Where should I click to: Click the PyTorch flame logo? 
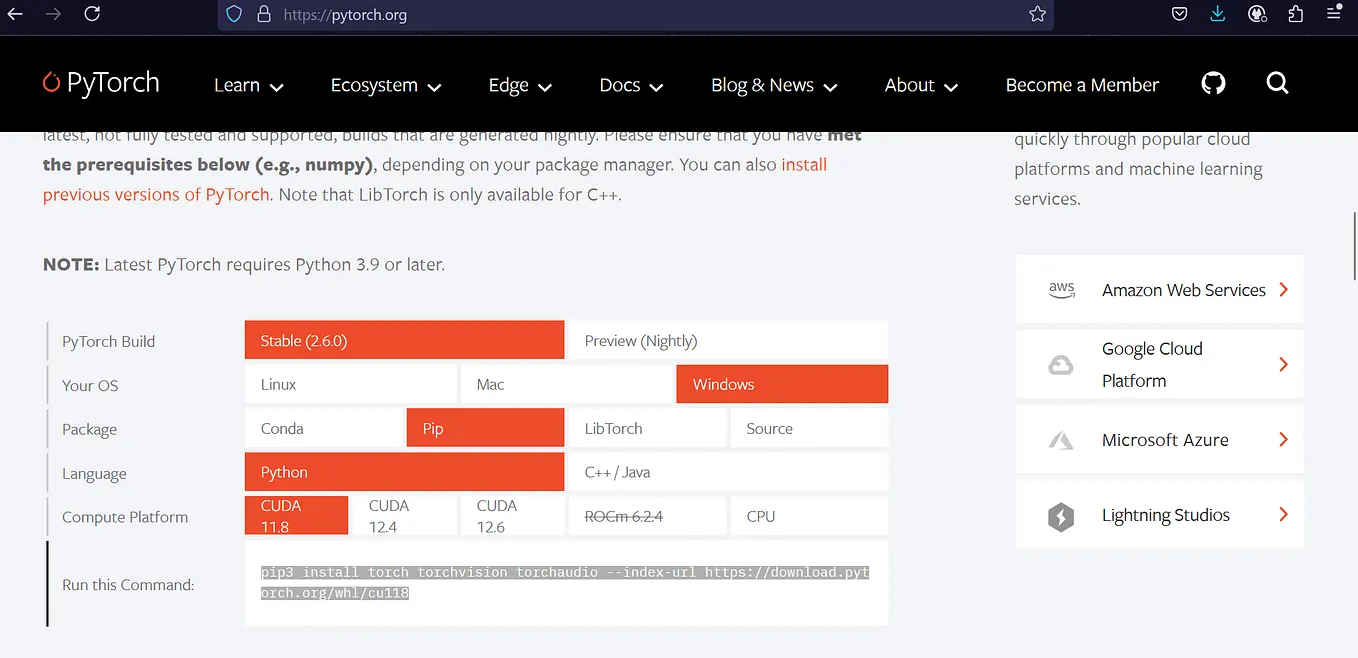point(51,83)
